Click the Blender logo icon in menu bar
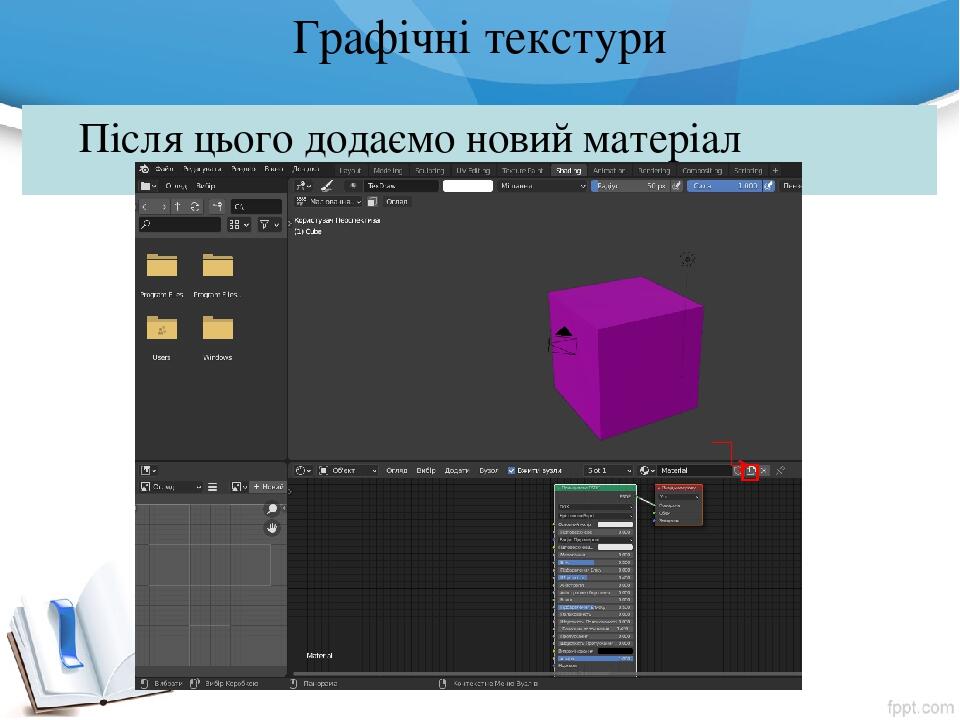 click(x=144, y=170)
